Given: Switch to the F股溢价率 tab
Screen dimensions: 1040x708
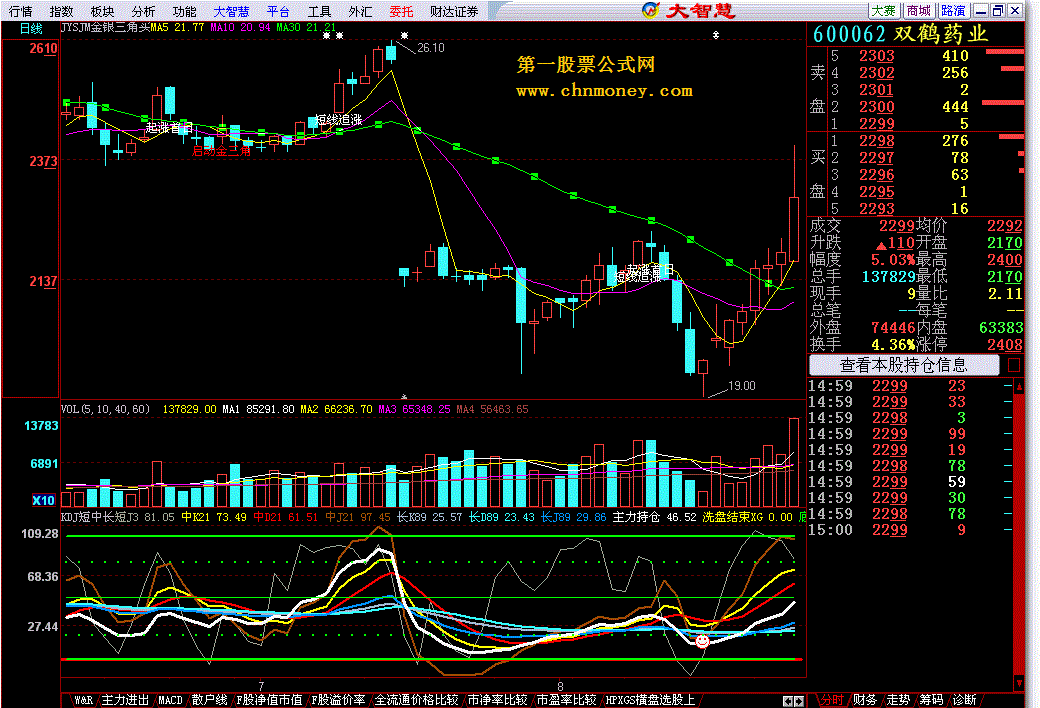Looking at the screenshot, I should coord(338,700).
